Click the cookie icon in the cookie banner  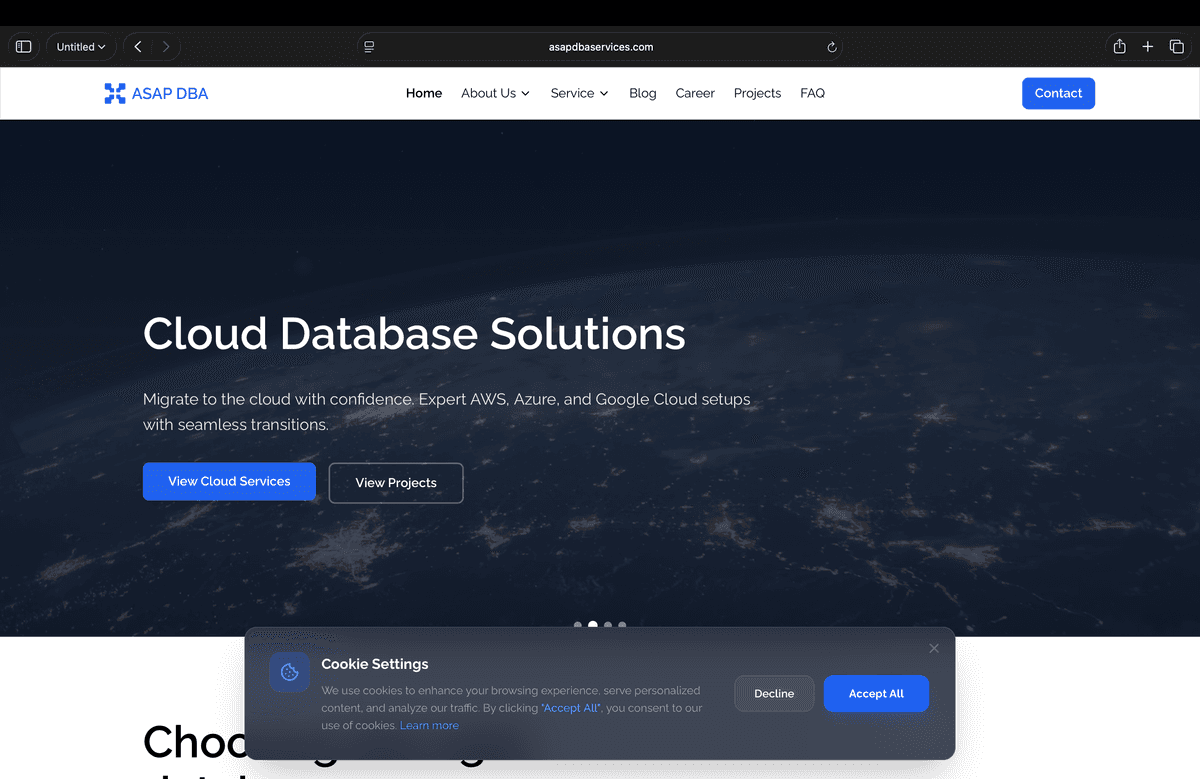click(288, 672)
